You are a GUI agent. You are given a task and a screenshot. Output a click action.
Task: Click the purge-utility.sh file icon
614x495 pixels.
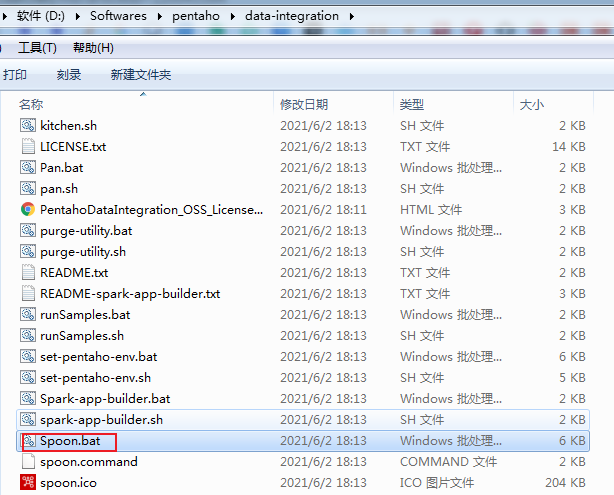[x=28, y=251]
